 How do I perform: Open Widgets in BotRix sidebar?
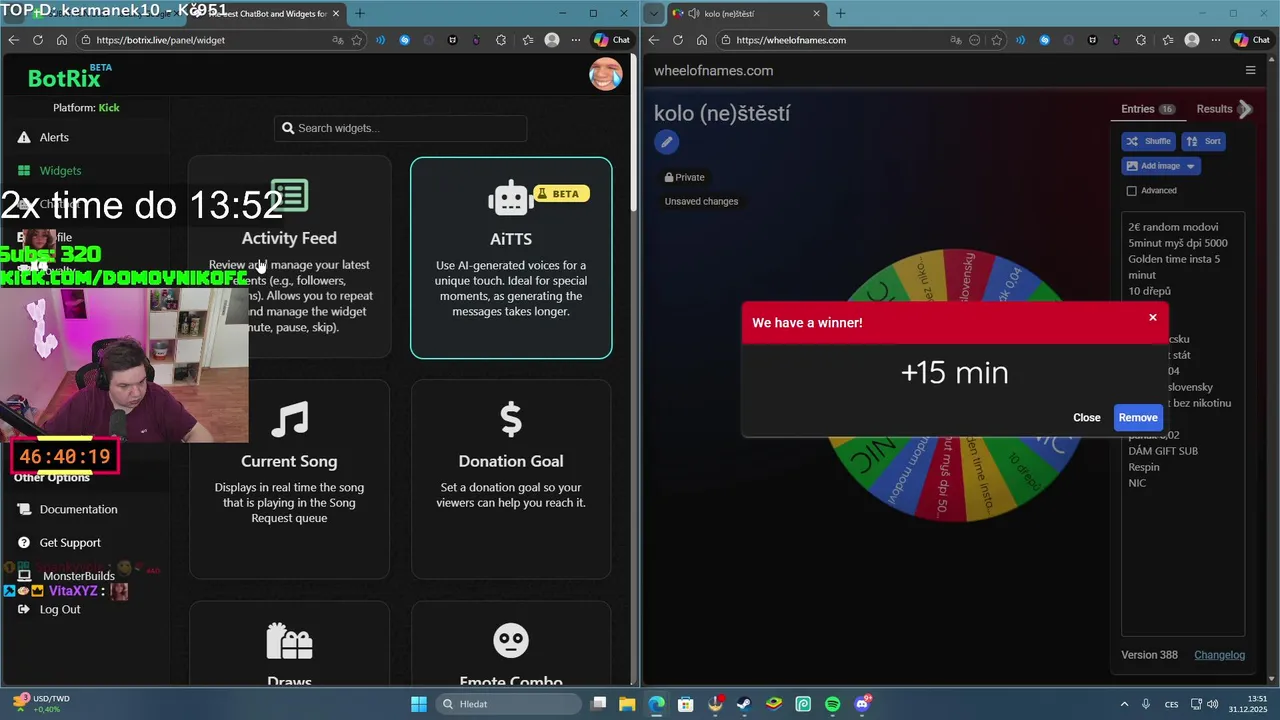60,171
